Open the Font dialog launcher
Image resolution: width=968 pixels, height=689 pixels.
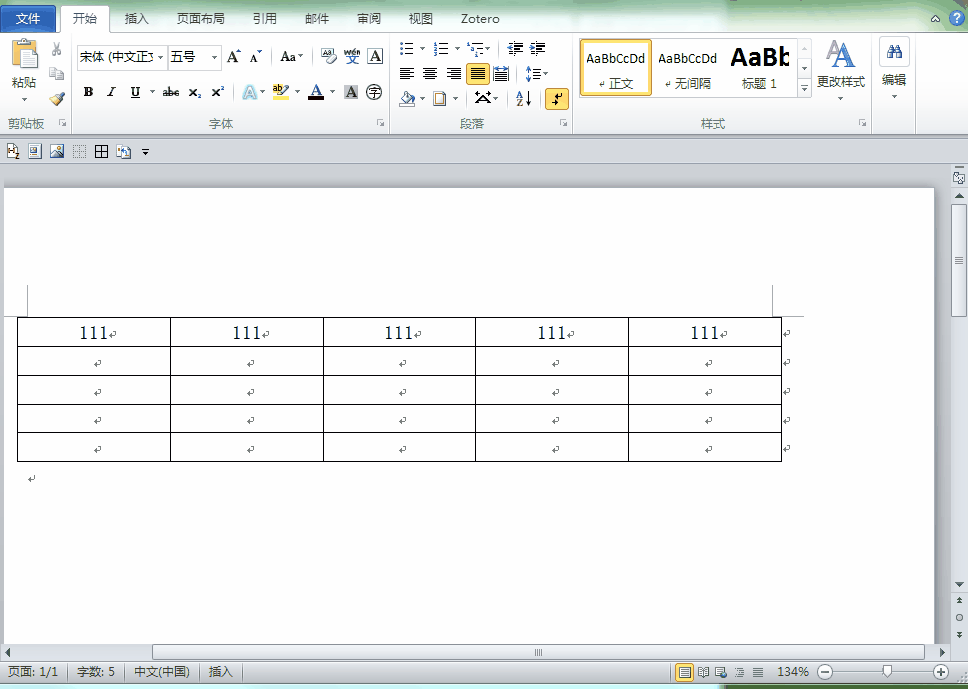pyautogui.click(x=381, y=123)
